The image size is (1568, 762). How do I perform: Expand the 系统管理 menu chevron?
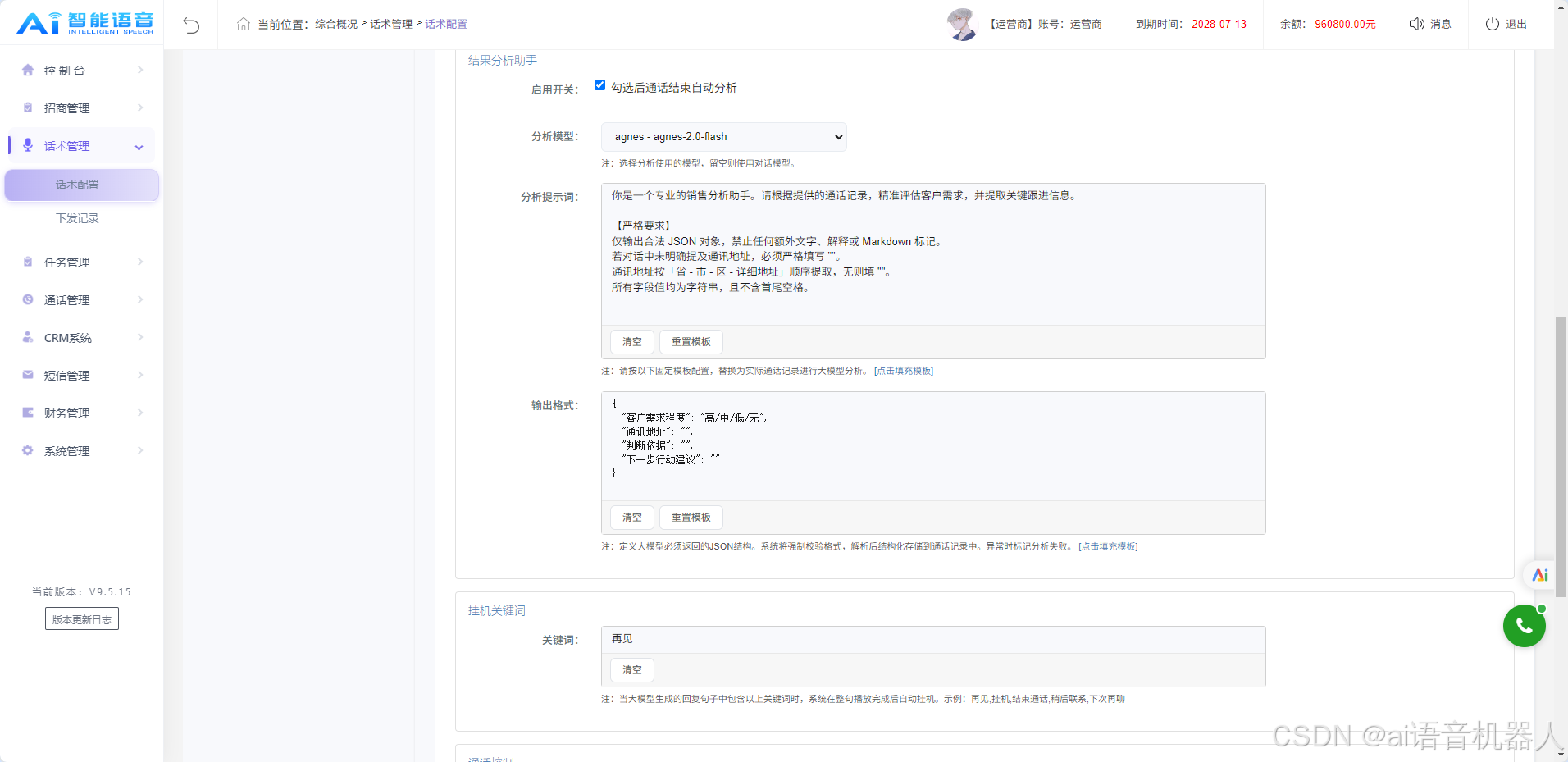click(x=140, y=450)
